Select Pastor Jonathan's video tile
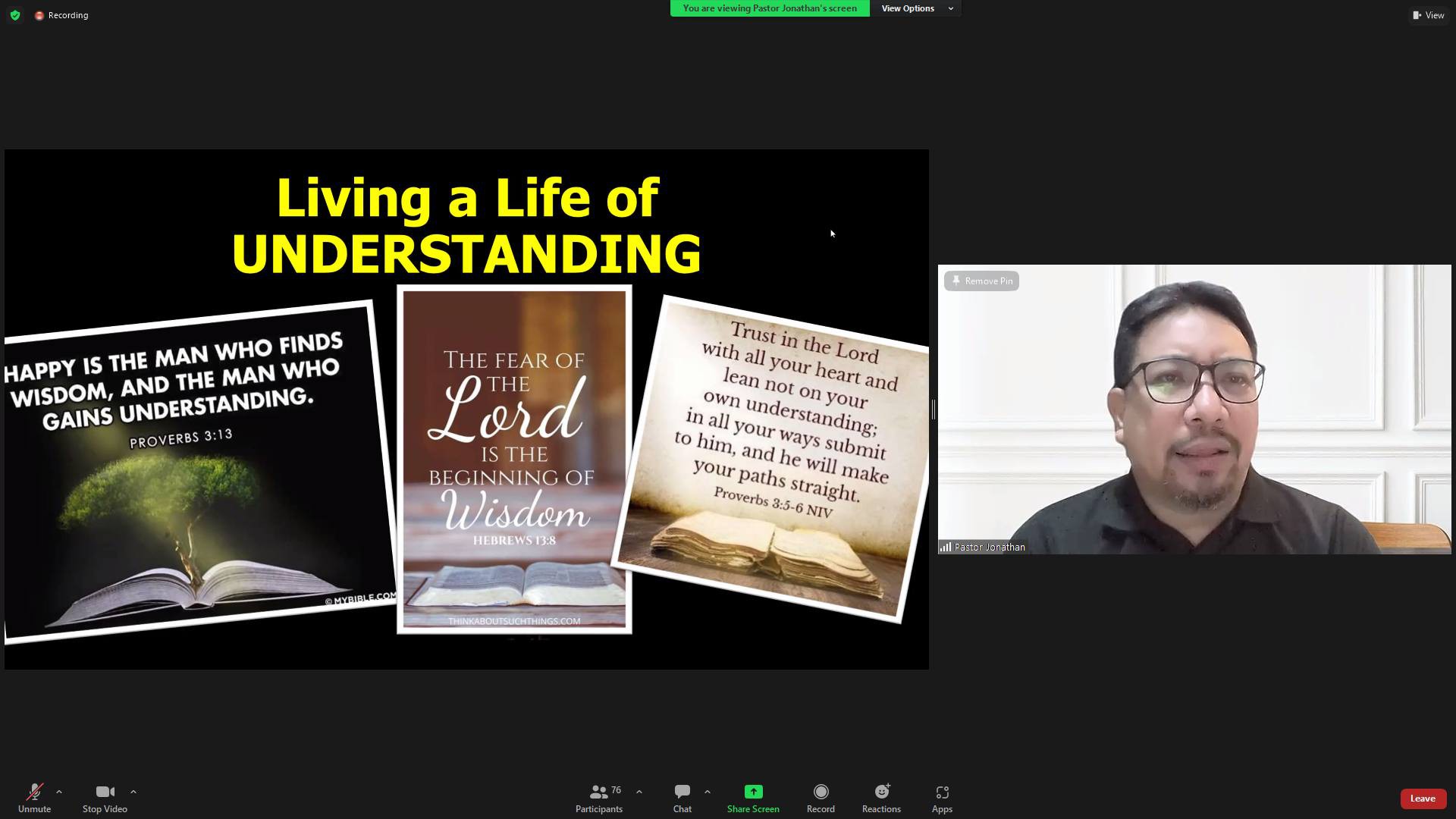This screenshot has width=1456, height=819. pyautogui.click(x=1194, y=409)
